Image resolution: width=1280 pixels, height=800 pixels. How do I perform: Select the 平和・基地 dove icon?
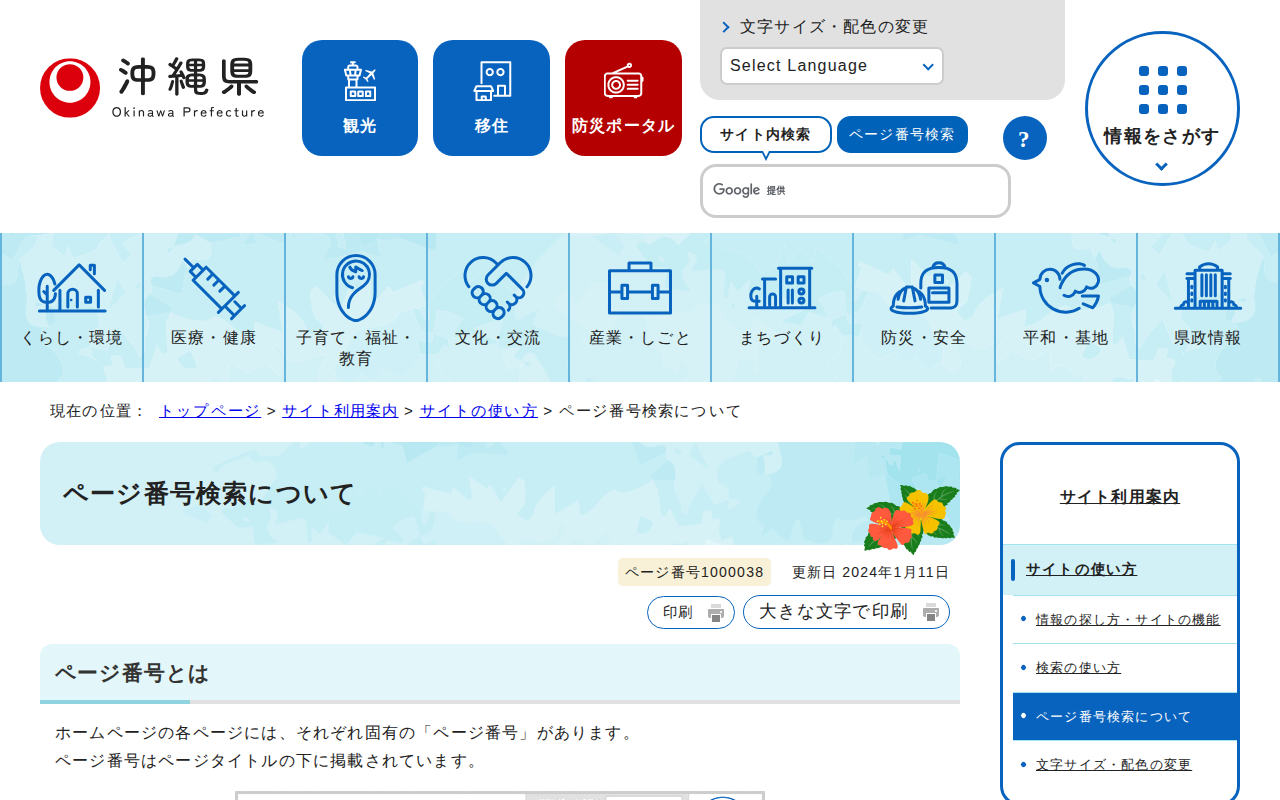click(1066, 288)
